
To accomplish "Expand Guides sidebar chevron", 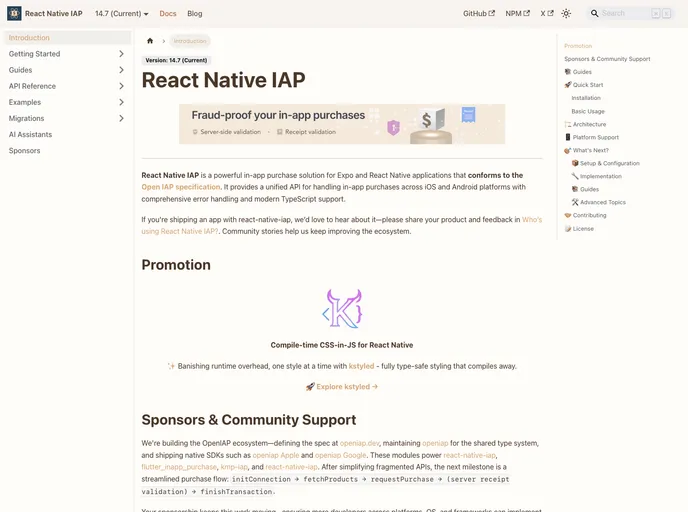I will [122, 70].
